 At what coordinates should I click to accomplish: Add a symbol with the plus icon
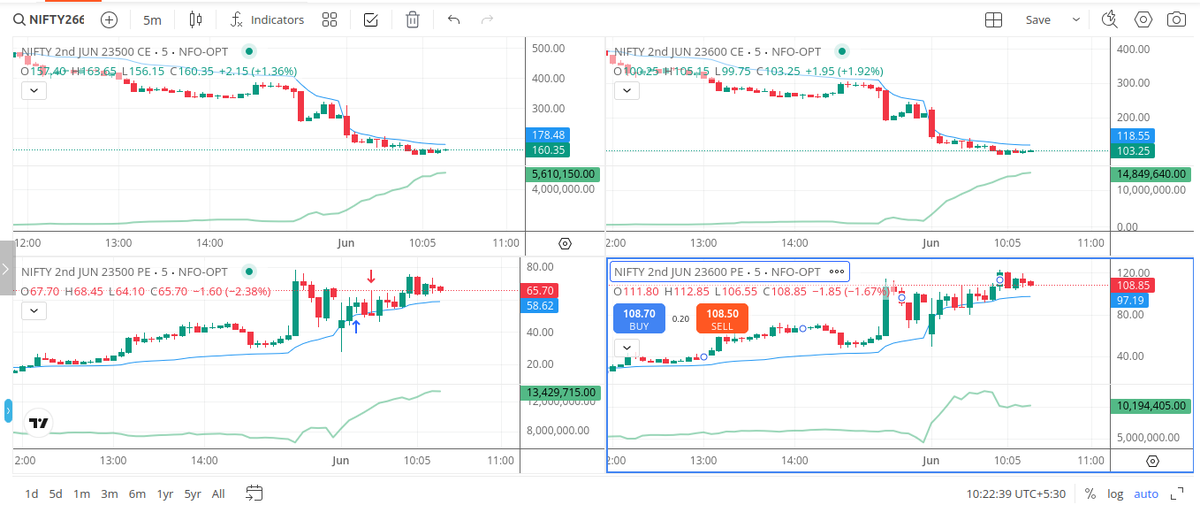pos(109,20)
